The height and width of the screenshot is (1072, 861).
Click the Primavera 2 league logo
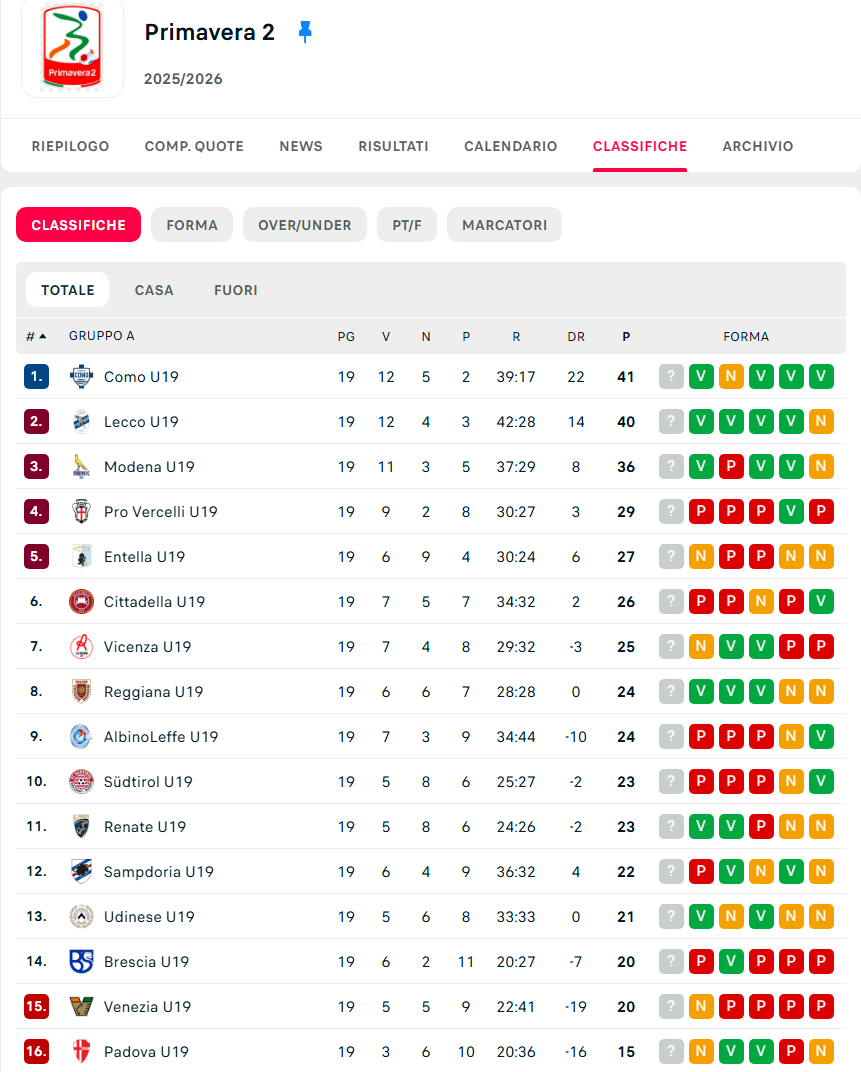point(72,46)
